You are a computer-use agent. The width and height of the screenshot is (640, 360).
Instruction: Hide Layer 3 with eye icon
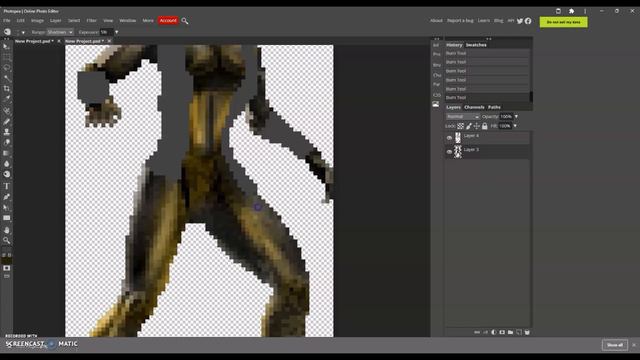tap(449, 152)
